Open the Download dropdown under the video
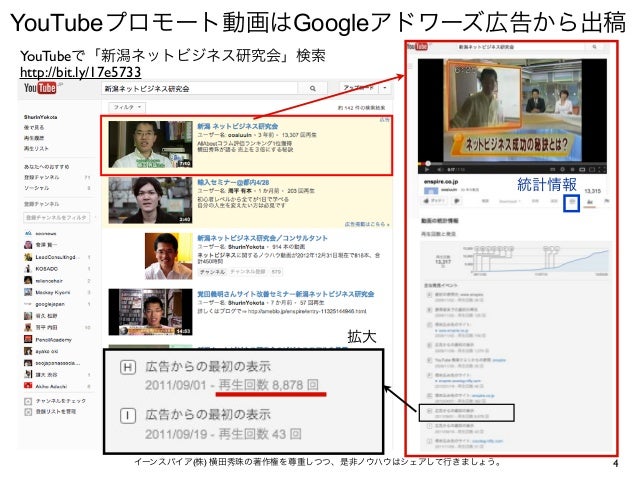The image size is (638, 479). point(509,201)
